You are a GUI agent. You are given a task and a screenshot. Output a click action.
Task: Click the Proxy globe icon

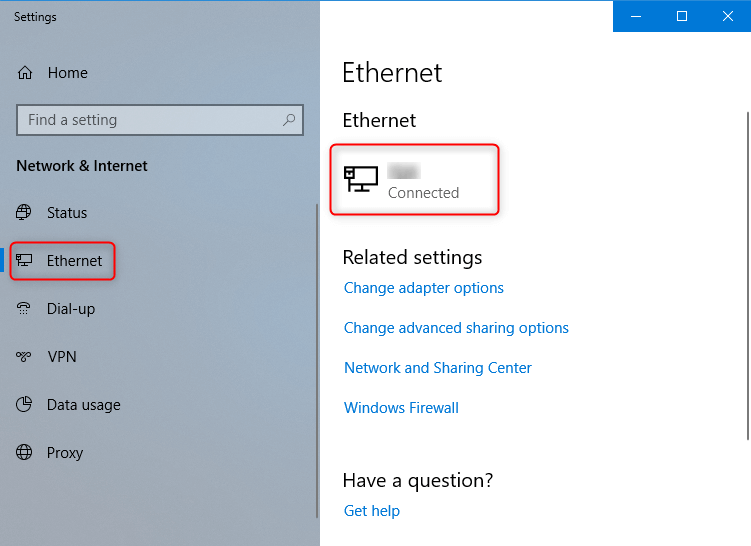point(25,453)
